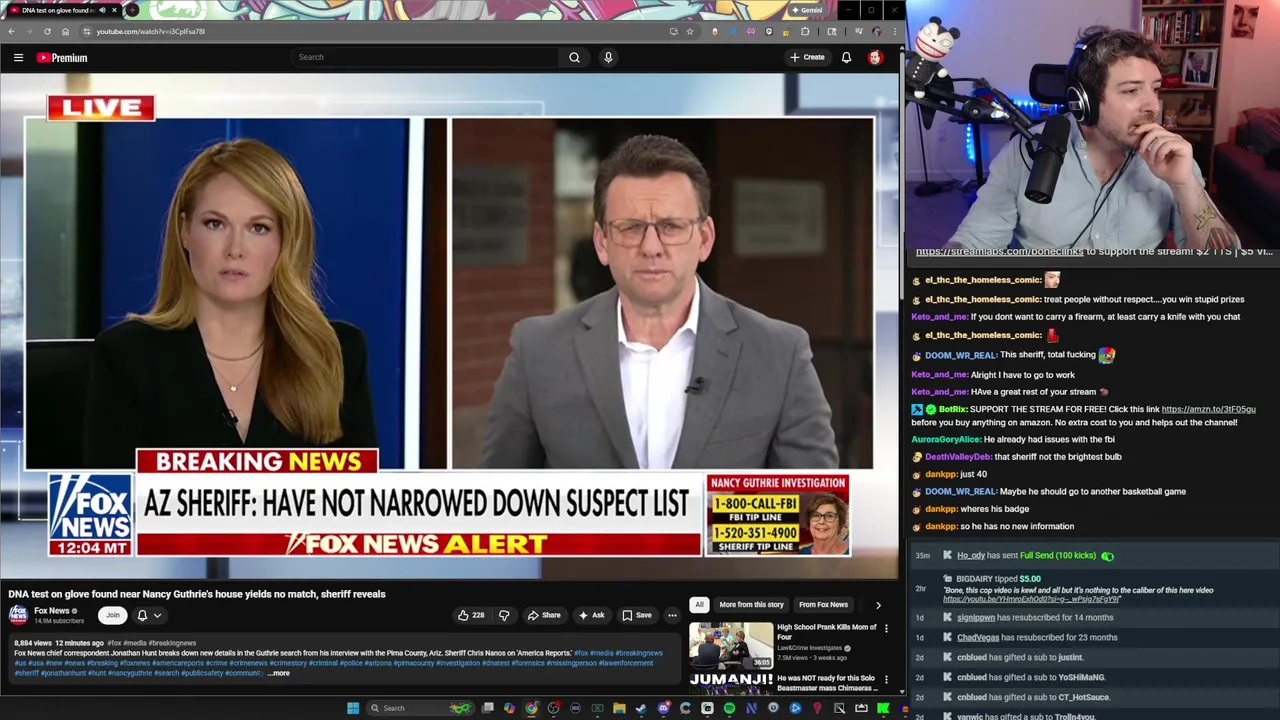Open the YouTube account avatar menu
Viewport: 1280px width, 720px height.
coord(875,57)
